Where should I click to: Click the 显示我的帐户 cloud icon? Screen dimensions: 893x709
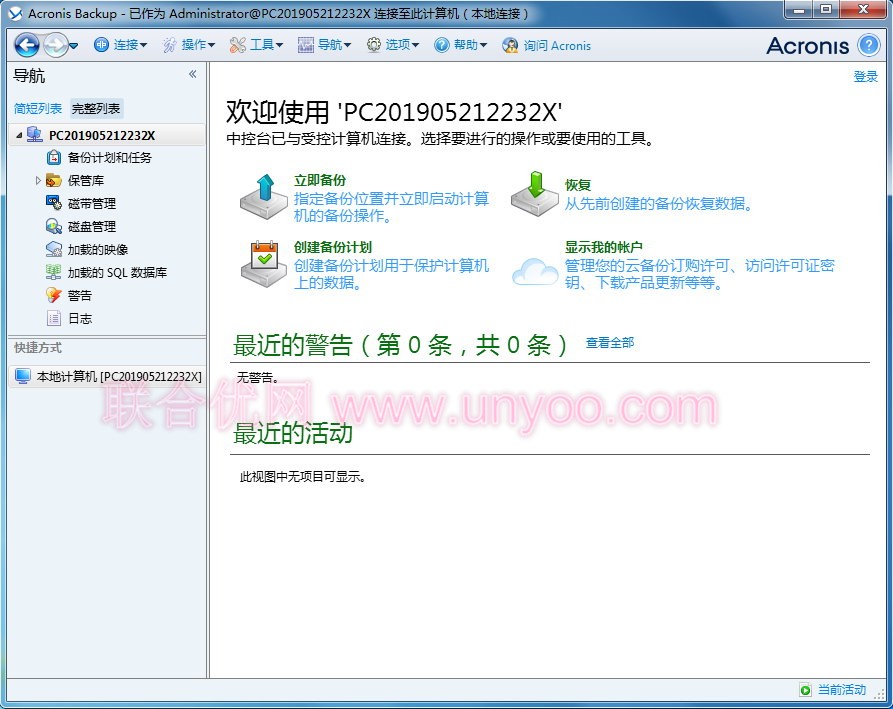(x=534, y=271)
